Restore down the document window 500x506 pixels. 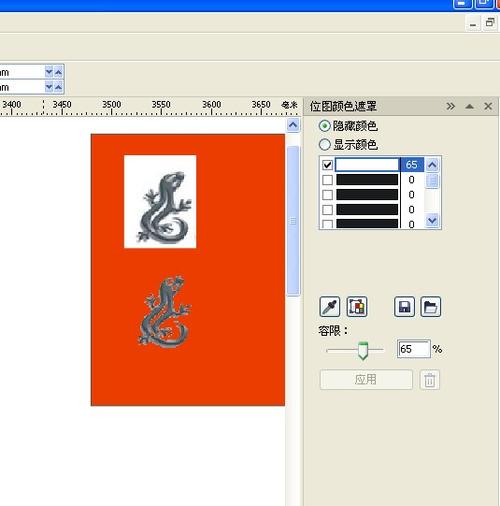point(490,23)
